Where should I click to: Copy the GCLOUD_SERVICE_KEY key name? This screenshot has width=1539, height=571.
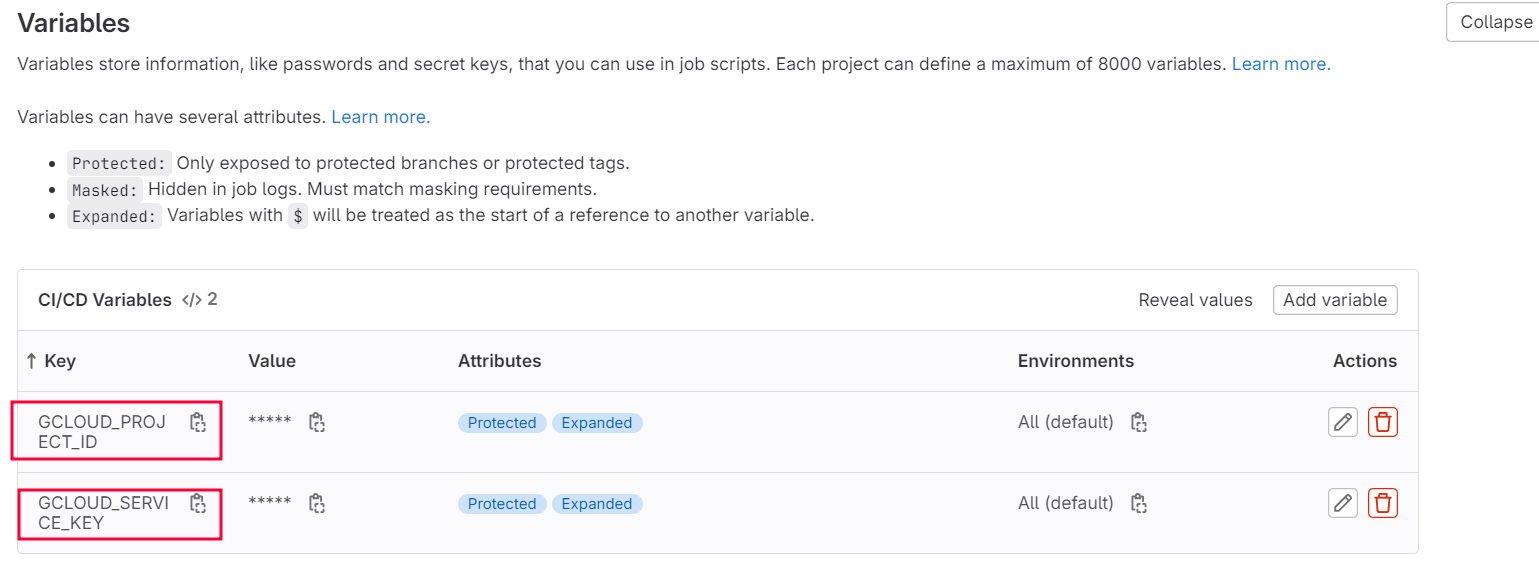click(198, 503)
